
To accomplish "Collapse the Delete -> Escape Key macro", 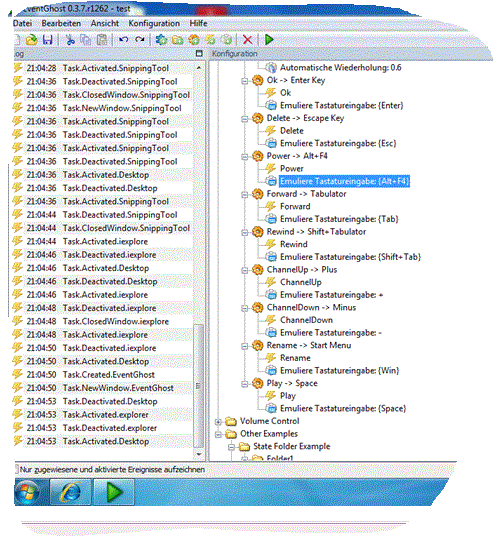I will pyautogui.click(x=245, y=119).
